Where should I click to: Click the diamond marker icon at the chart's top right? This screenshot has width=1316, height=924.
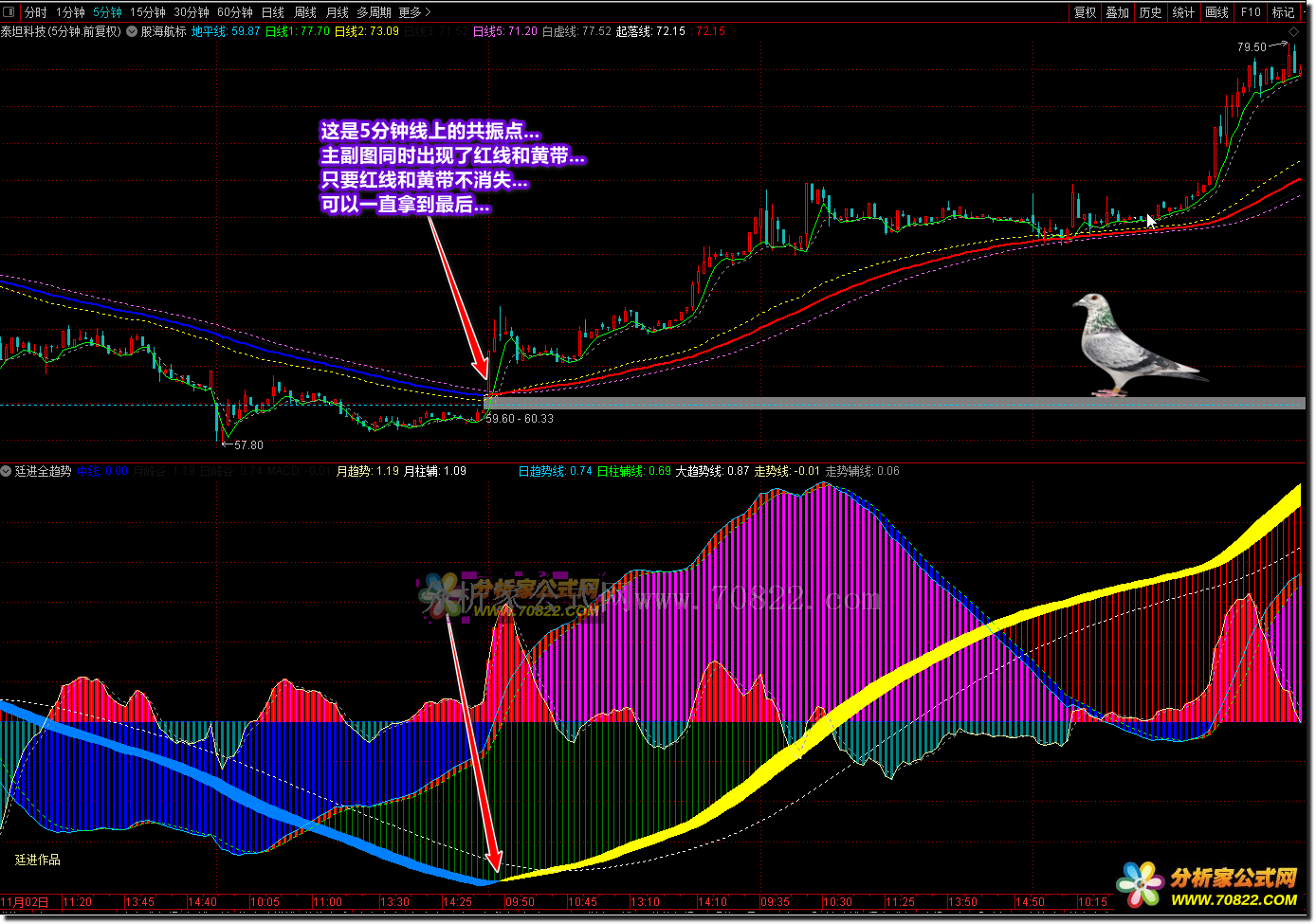click(1293, 32)
